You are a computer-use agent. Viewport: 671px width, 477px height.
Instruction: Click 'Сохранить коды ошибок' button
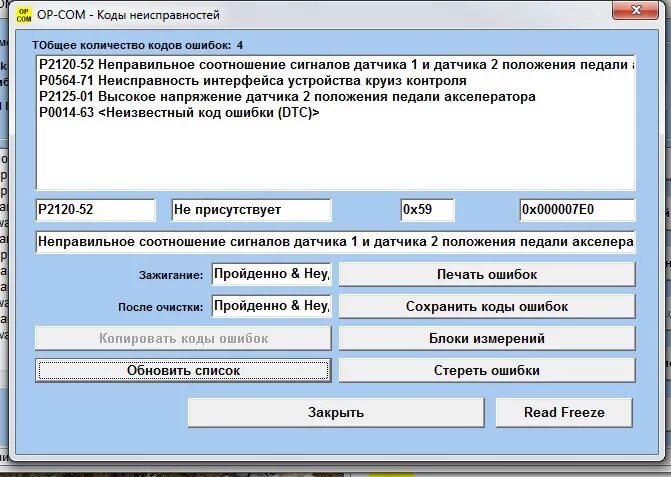point(487,306)
